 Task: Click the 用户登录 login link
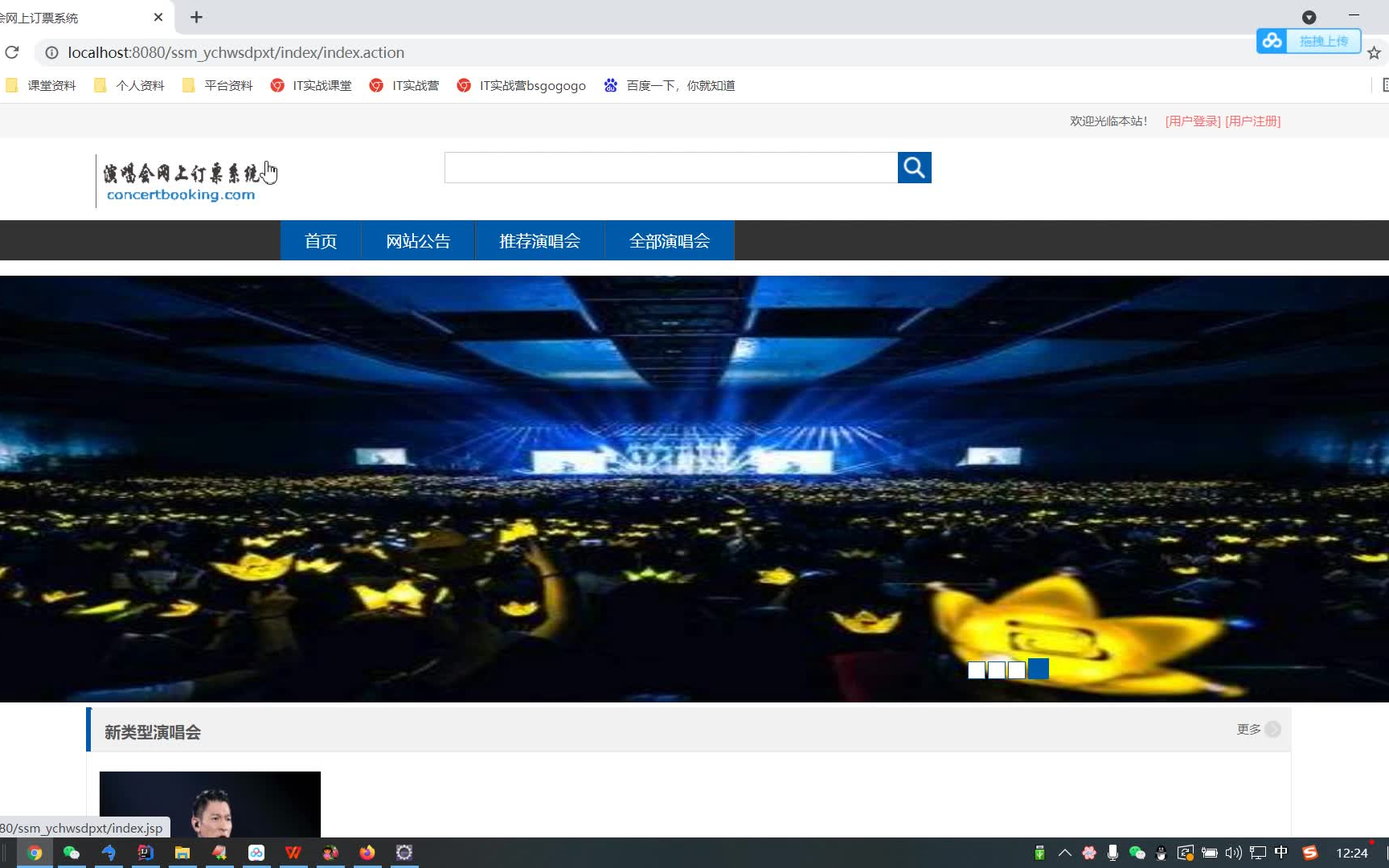(x=1192, y=121)
